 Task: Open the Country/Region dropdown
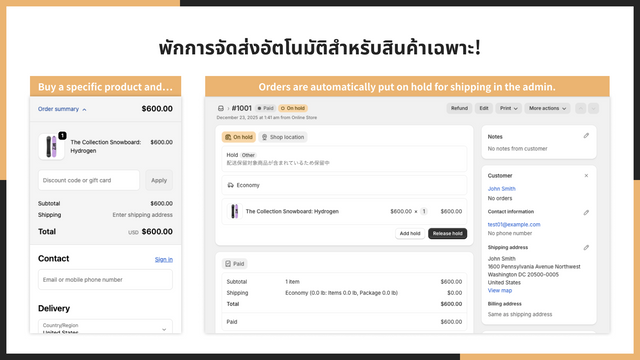coord(105,327)
